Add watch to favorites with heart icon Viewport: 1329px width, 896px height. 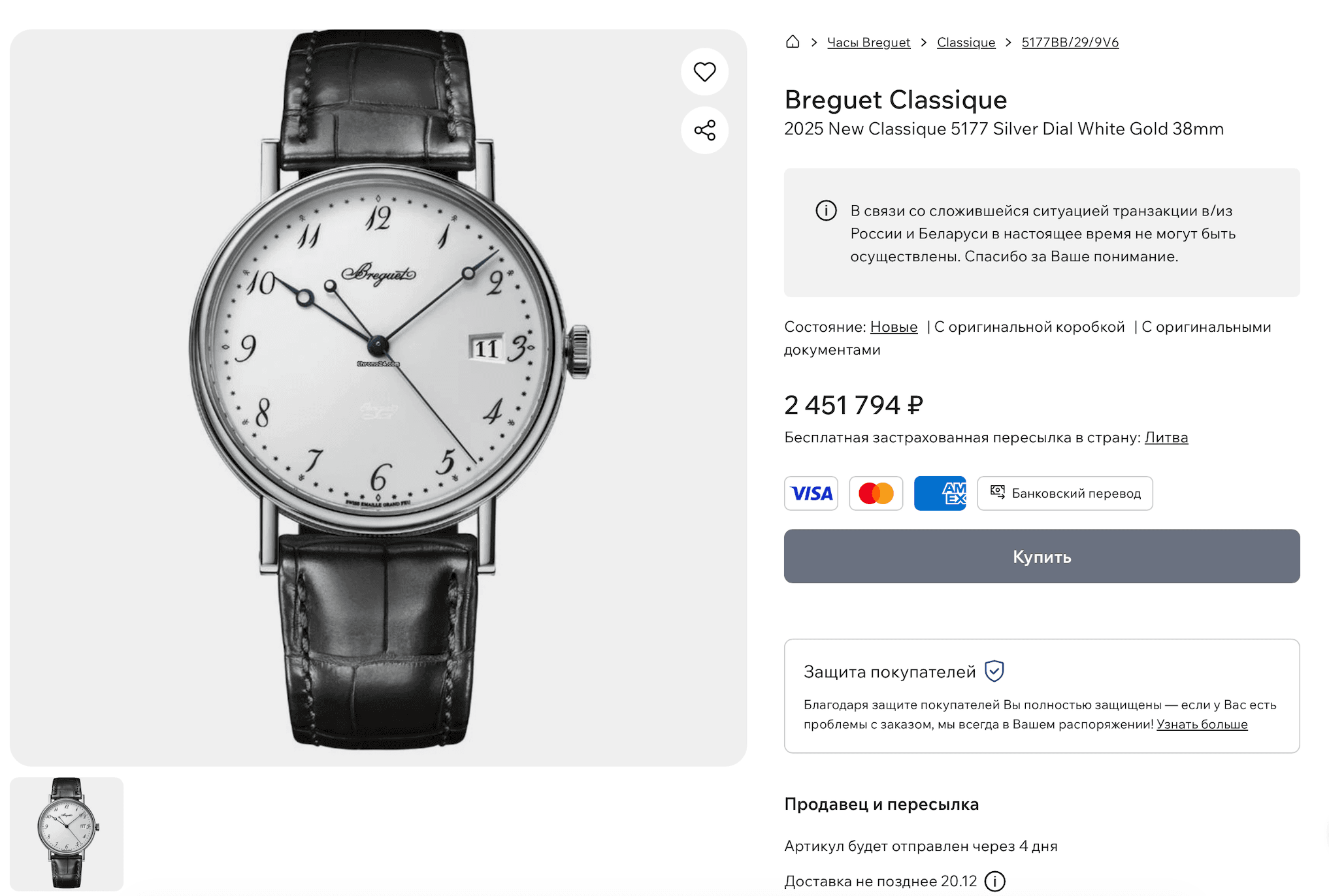[x=704, y=72]
